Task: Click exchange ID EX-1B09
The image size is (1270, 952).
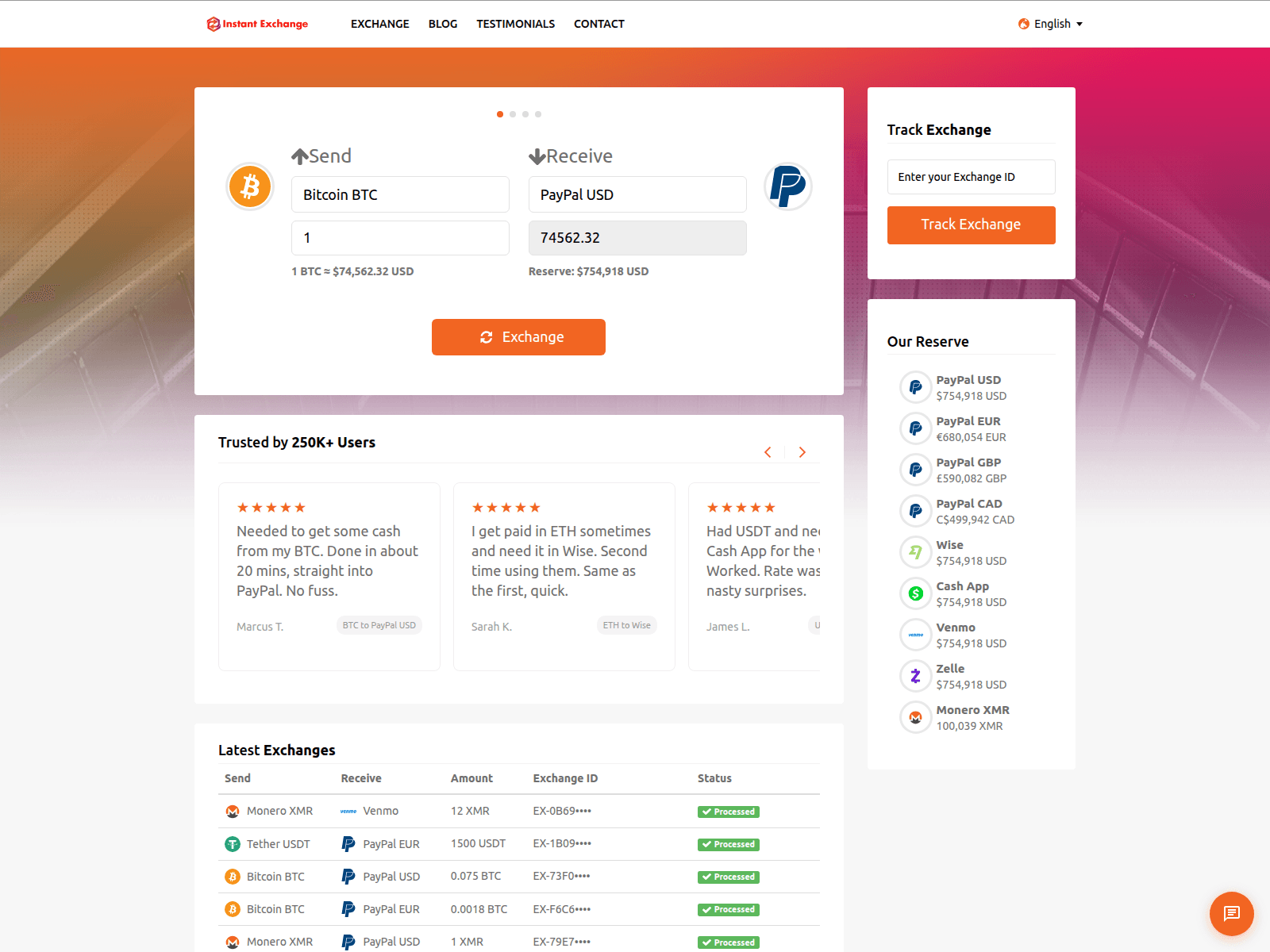Action: 562,844
